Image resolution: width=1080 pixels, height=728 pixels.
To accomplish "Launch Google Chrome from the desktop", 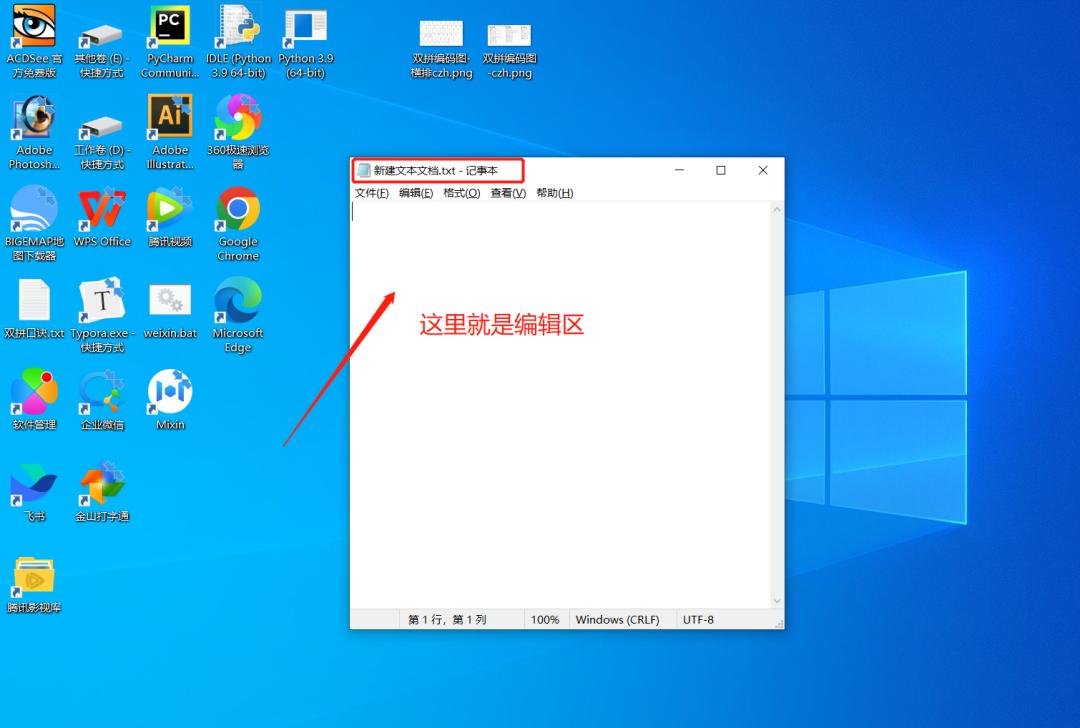I will click(237, 213).
